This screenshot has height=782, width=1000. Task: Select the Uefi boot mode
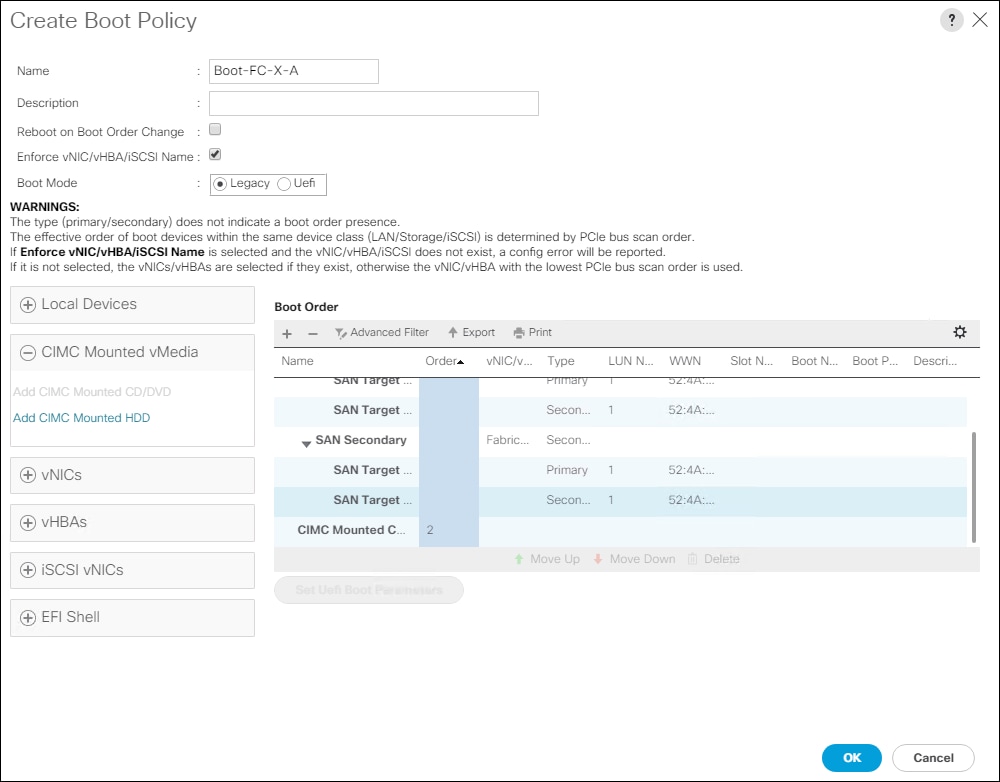284,184
